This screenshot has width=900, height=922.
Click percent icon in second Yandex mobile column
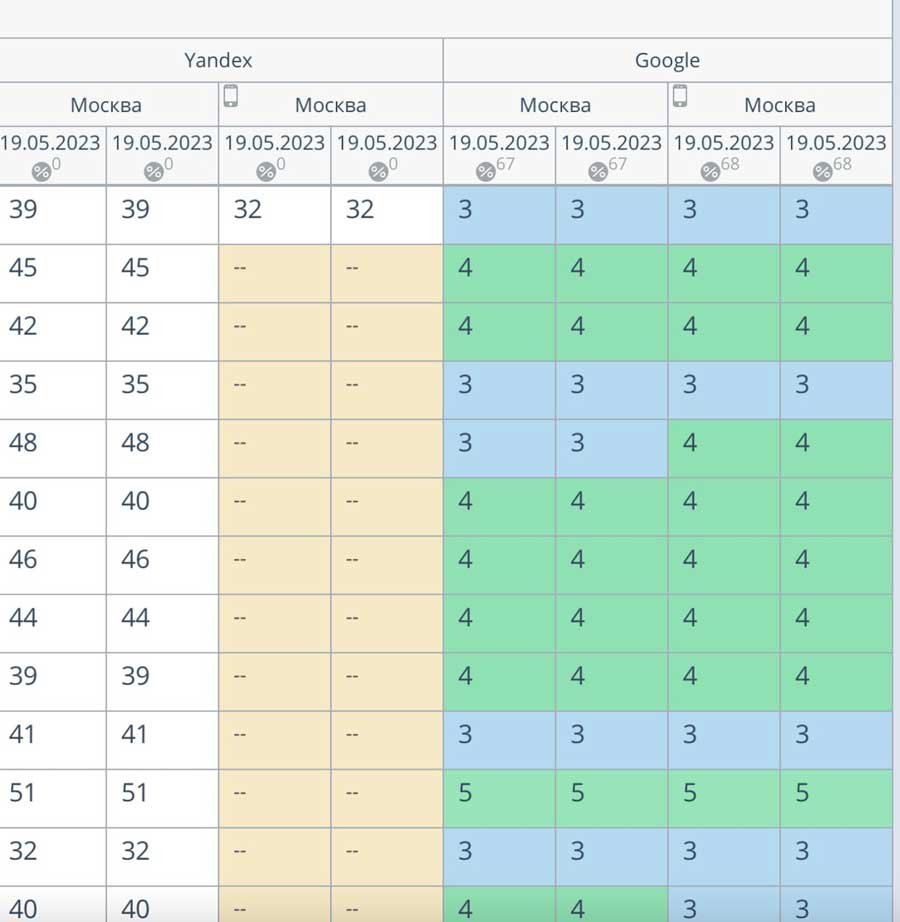(x=377, y=171)
